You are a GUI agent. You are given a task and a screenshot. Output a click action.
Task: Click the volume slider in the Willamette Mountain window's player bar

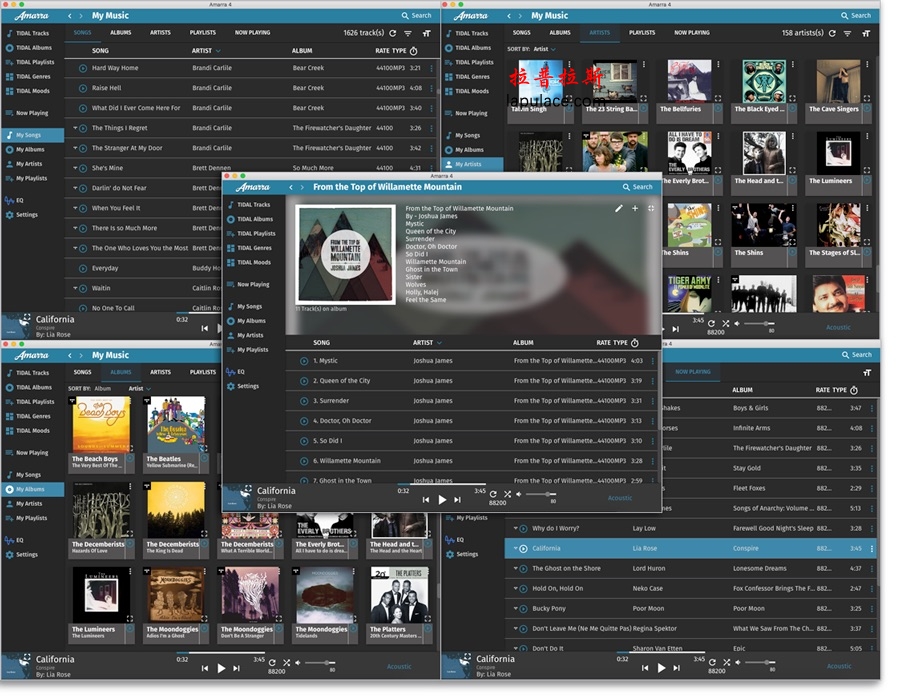coord(541,494)
